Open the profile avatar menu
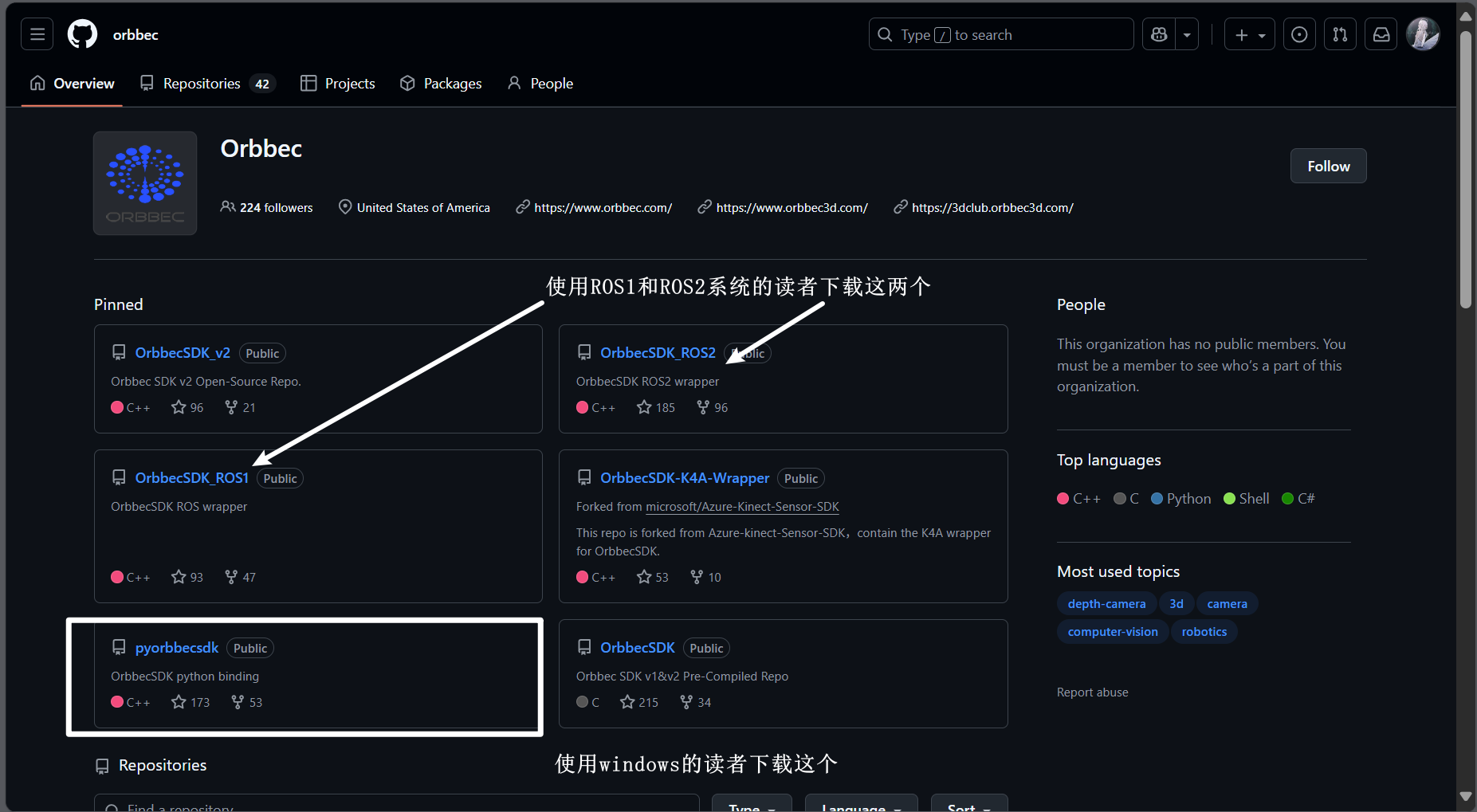 tap(1424, 33)
